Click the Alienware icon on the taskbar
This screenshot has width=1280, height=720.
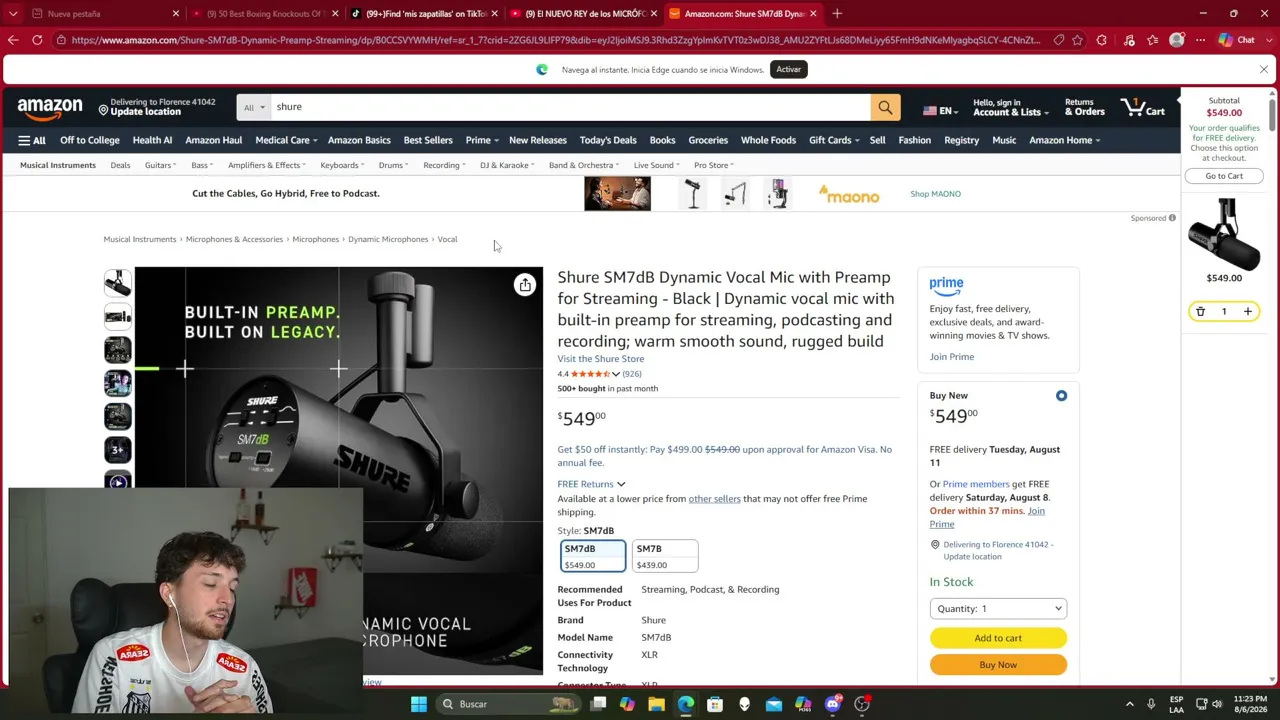(744, 704)
